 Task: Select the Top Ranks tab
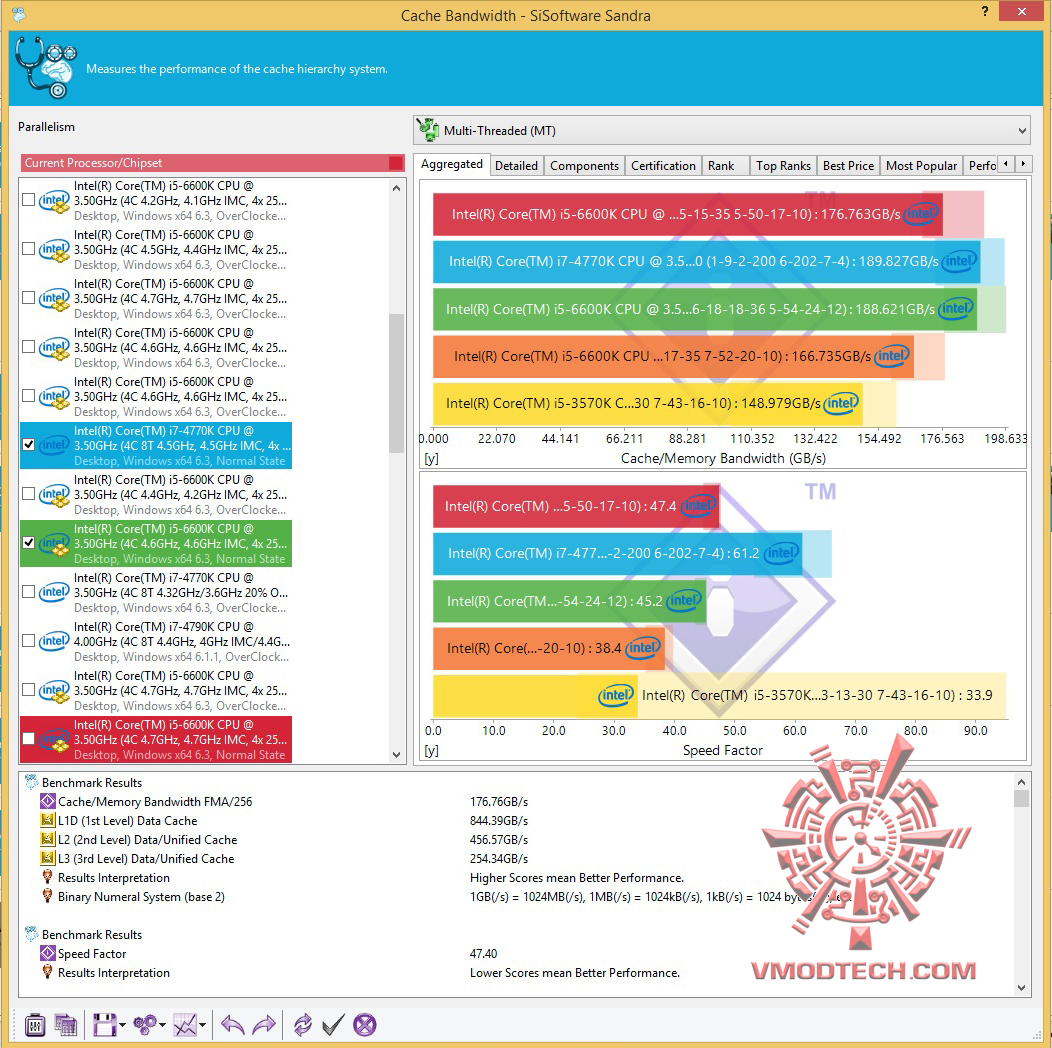click(x=783, y=166)
